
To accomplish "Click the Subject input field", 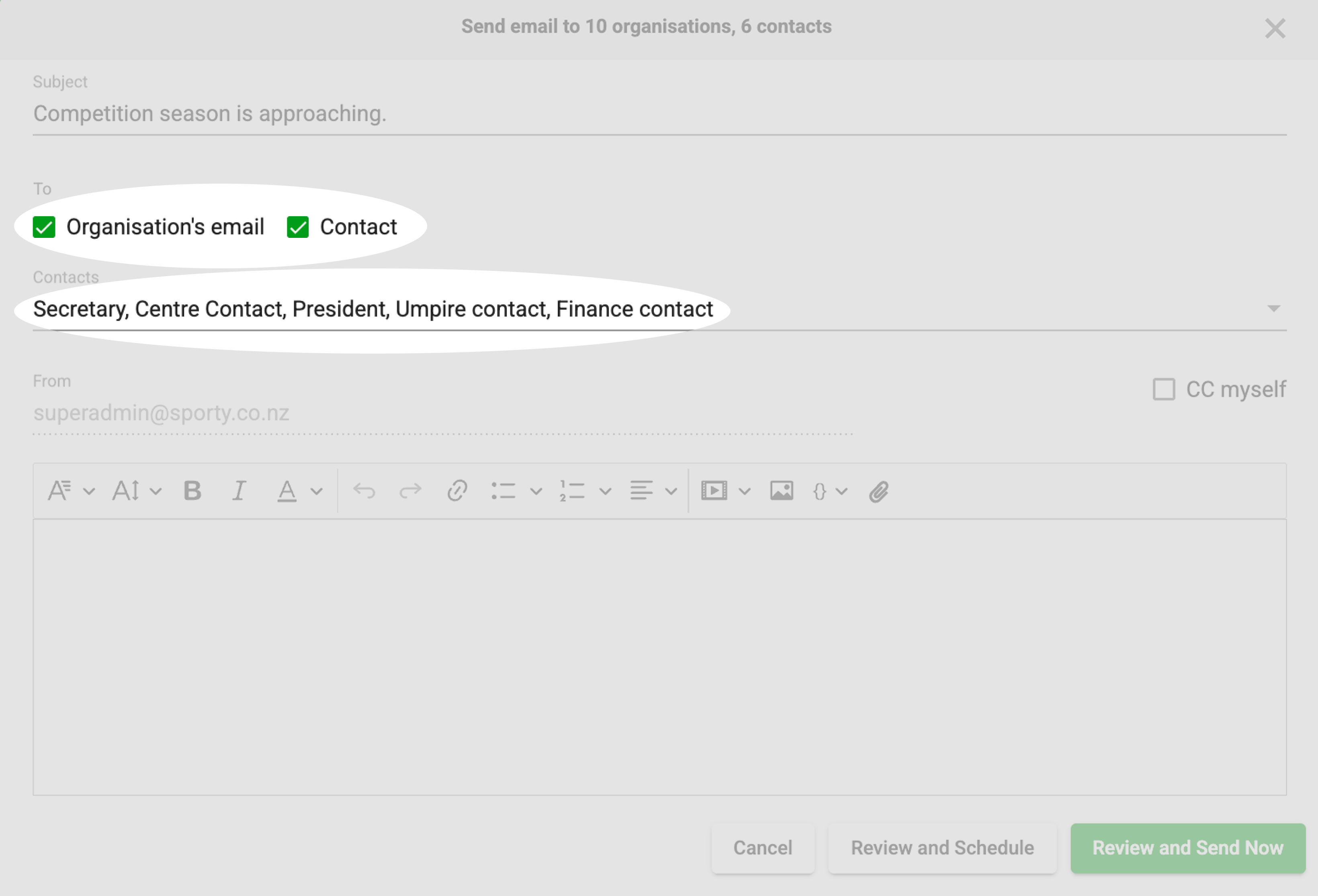I will 659,114.
